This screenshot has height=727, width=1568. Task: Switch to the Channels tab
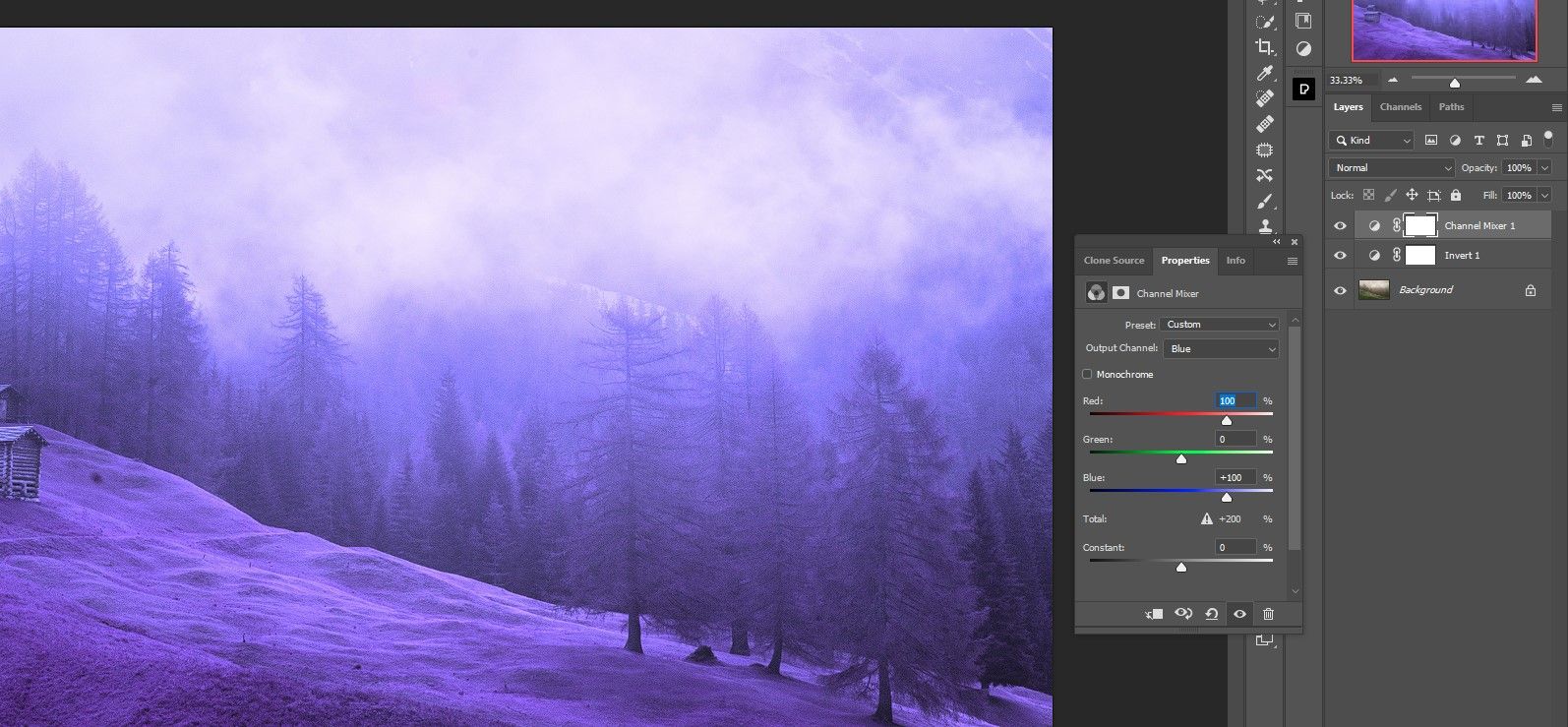click(x=1400, y=107)
